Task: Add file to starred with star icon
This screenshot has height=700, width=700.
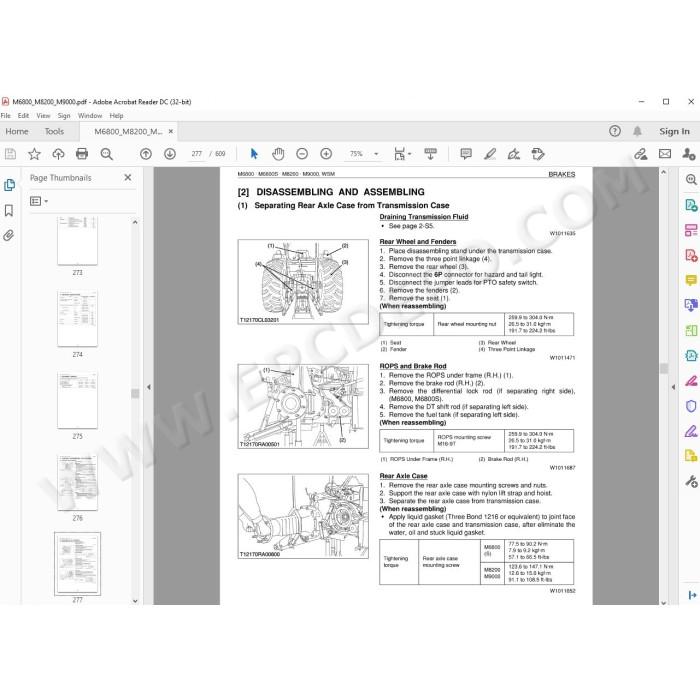Action: click(x=34, y=154)
